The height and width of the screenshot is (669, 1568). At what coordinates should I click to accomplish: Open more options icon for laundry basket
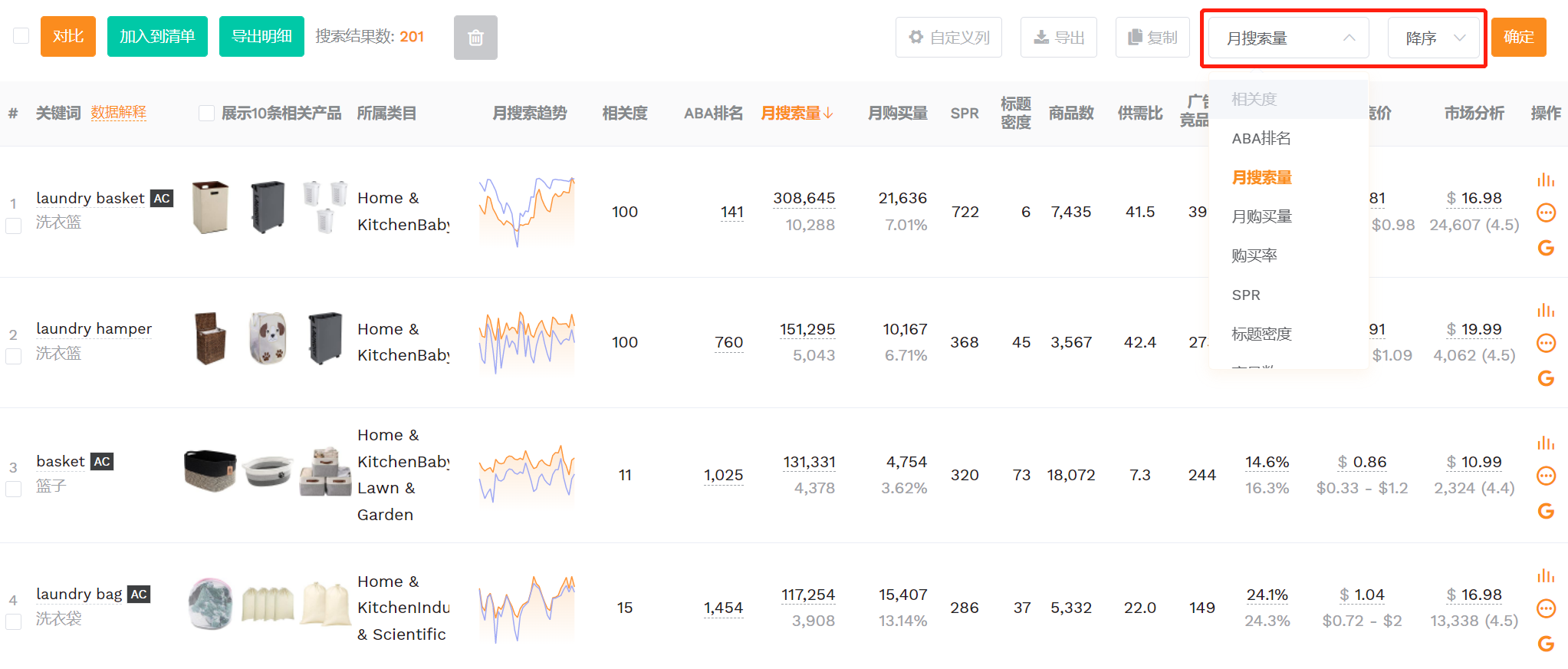click(1547, 213)
